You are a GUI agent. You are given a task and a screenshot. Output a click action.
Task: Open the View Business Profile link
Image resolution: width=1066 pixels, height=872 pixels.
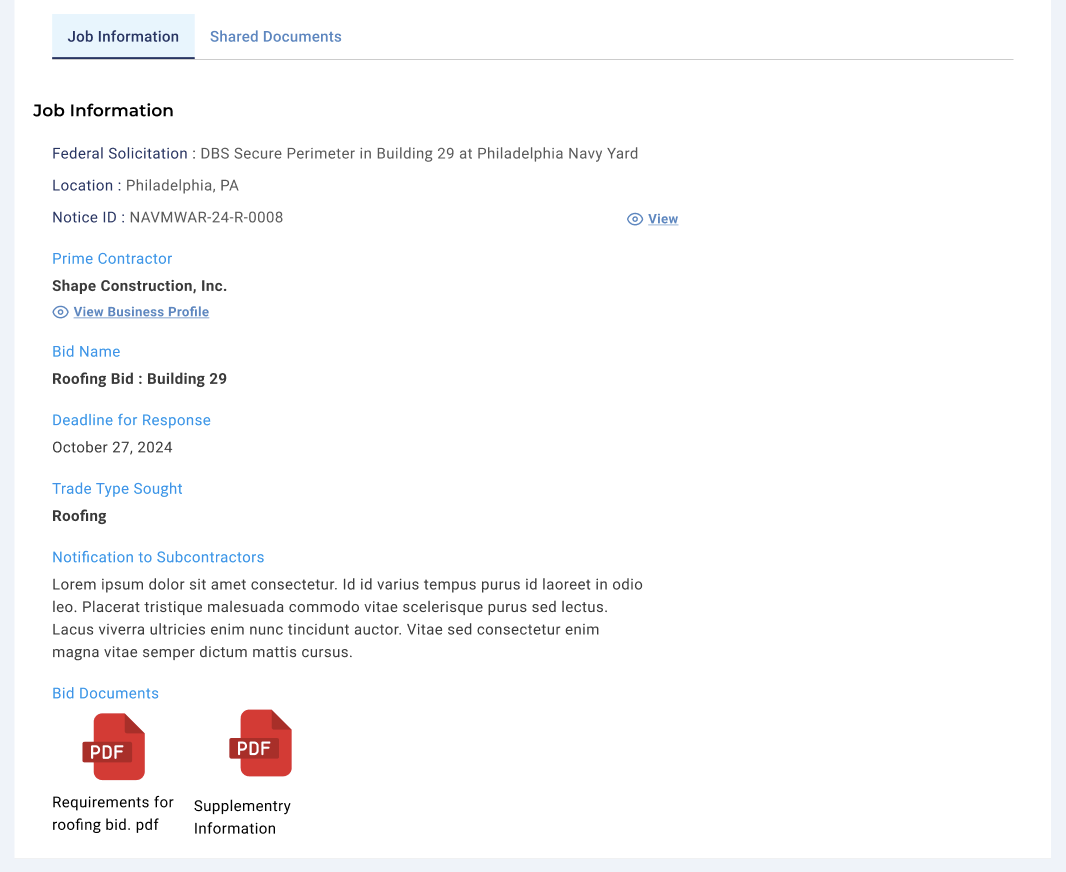click(x=141, y=312)
